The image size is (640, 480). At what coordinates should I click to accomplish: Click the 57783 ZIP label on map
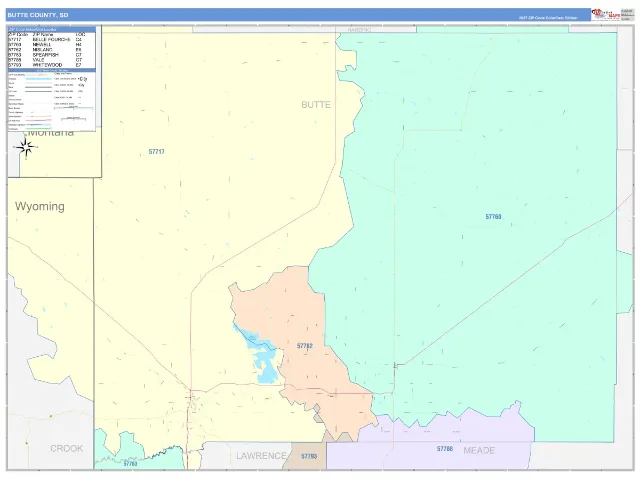pos(130,464)
